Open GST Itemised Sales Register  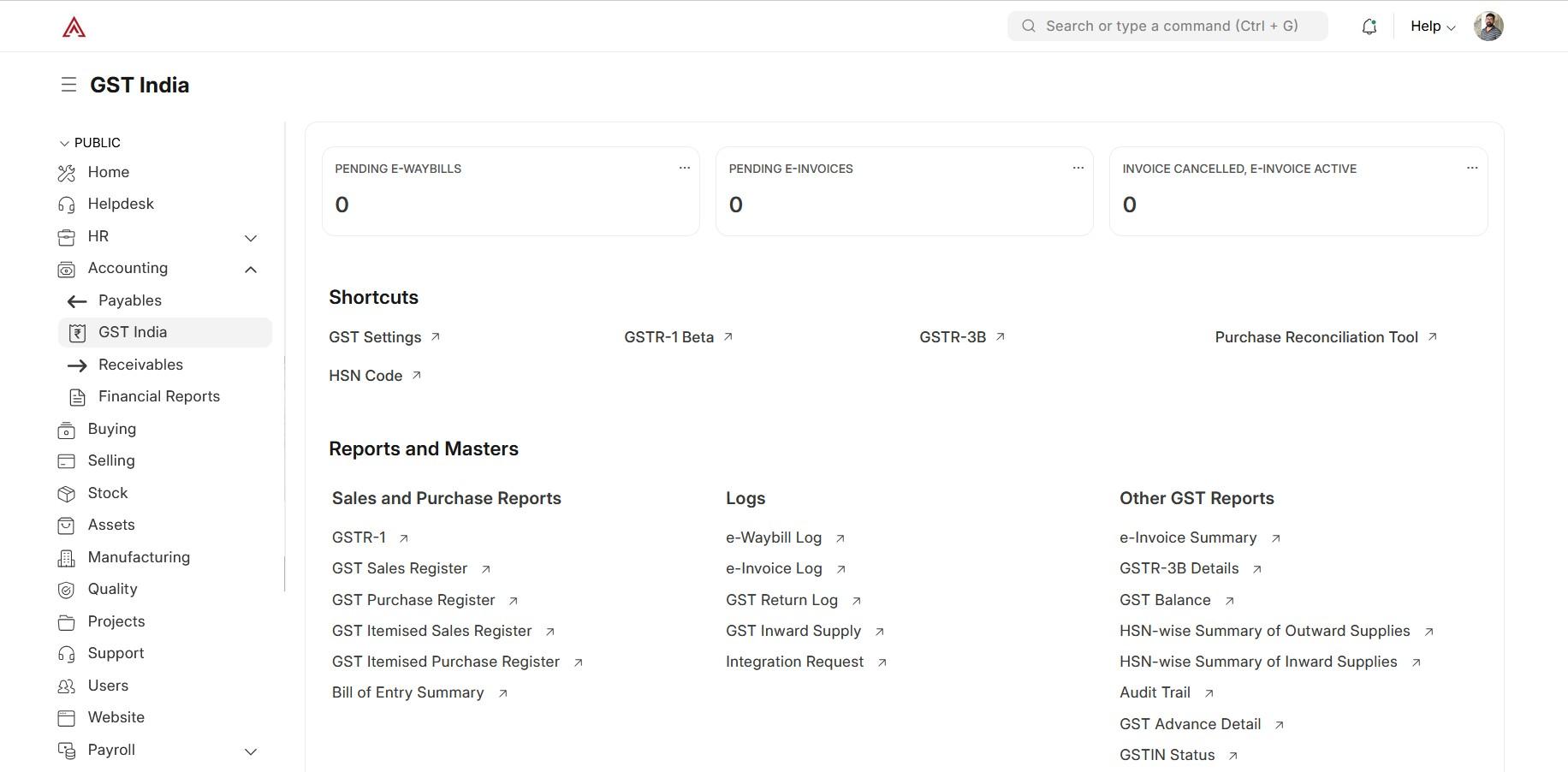click(x=443, y=631)
